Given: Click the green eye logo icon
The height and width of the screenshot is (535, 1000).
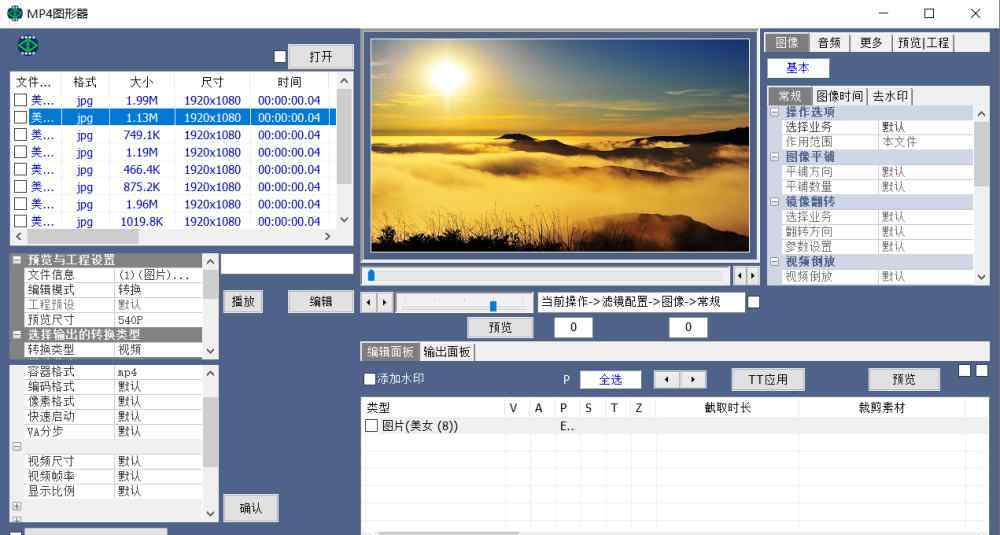Looking at the screenshot, I should coord(28,45).
